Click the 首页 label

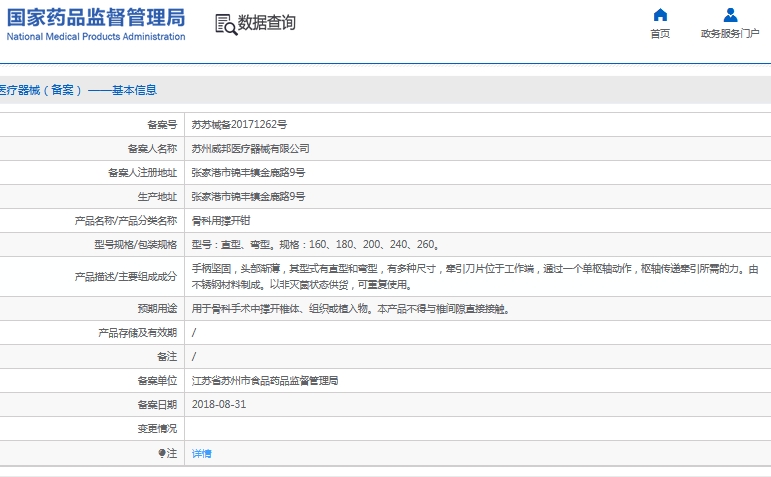(660, 33)
